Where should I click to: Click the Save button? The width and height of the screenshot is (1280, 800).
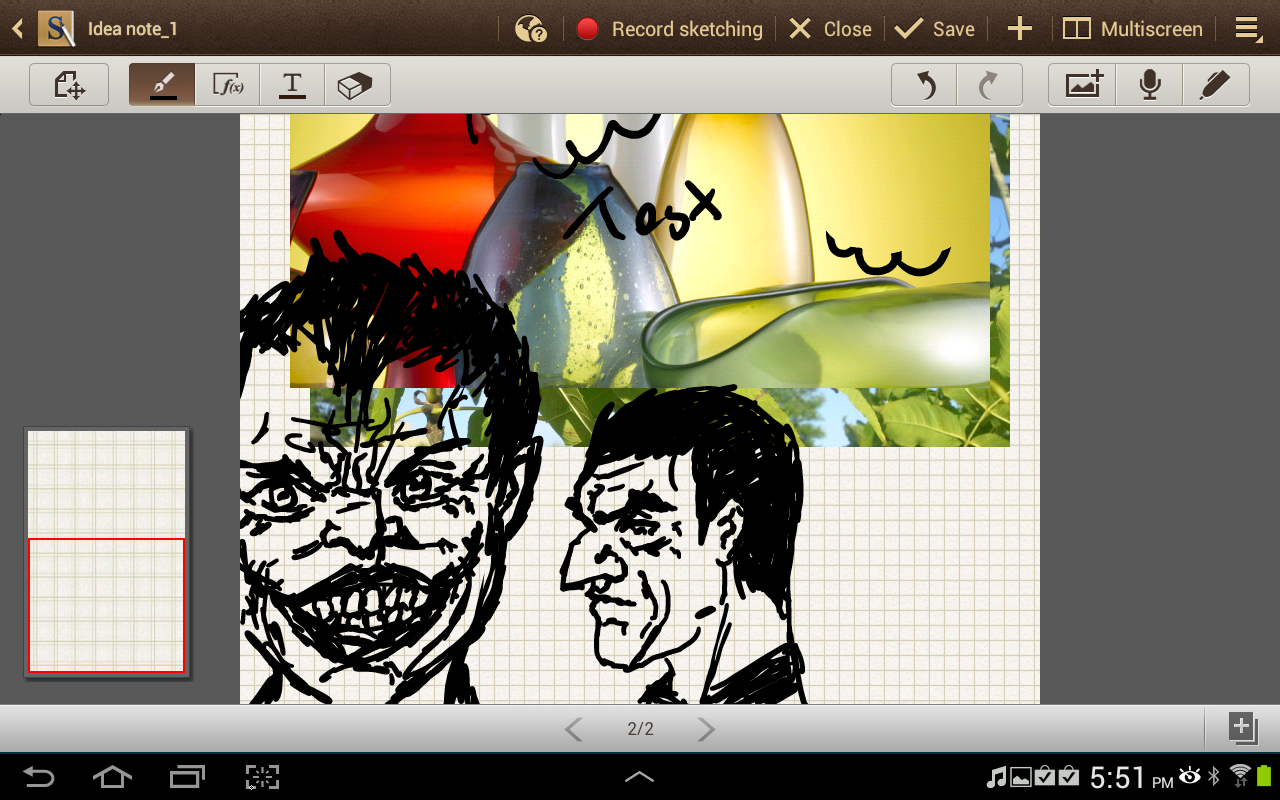935,29
